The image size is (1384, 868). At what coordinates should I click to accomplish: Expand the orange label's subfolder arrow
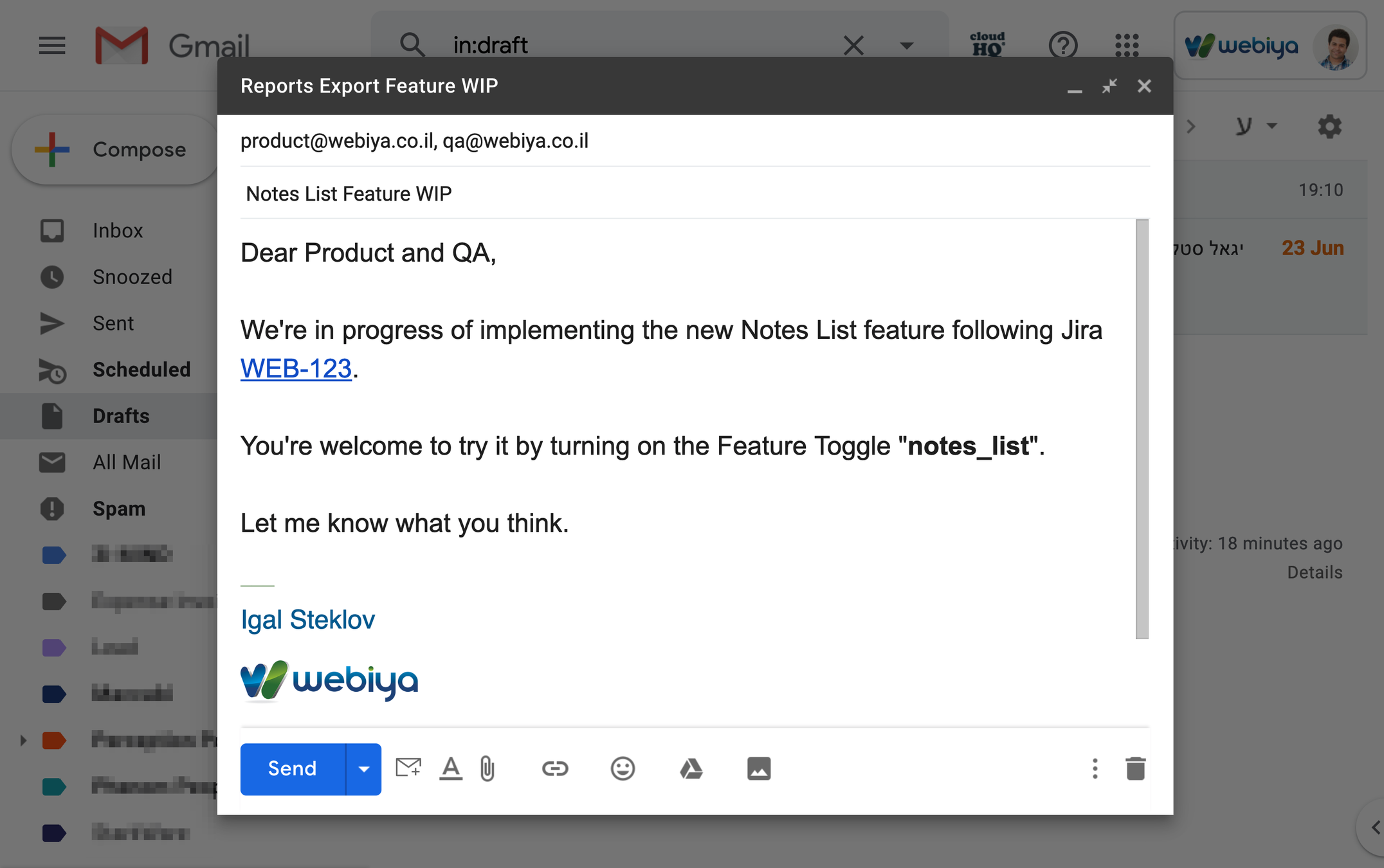tap(23, 740)
